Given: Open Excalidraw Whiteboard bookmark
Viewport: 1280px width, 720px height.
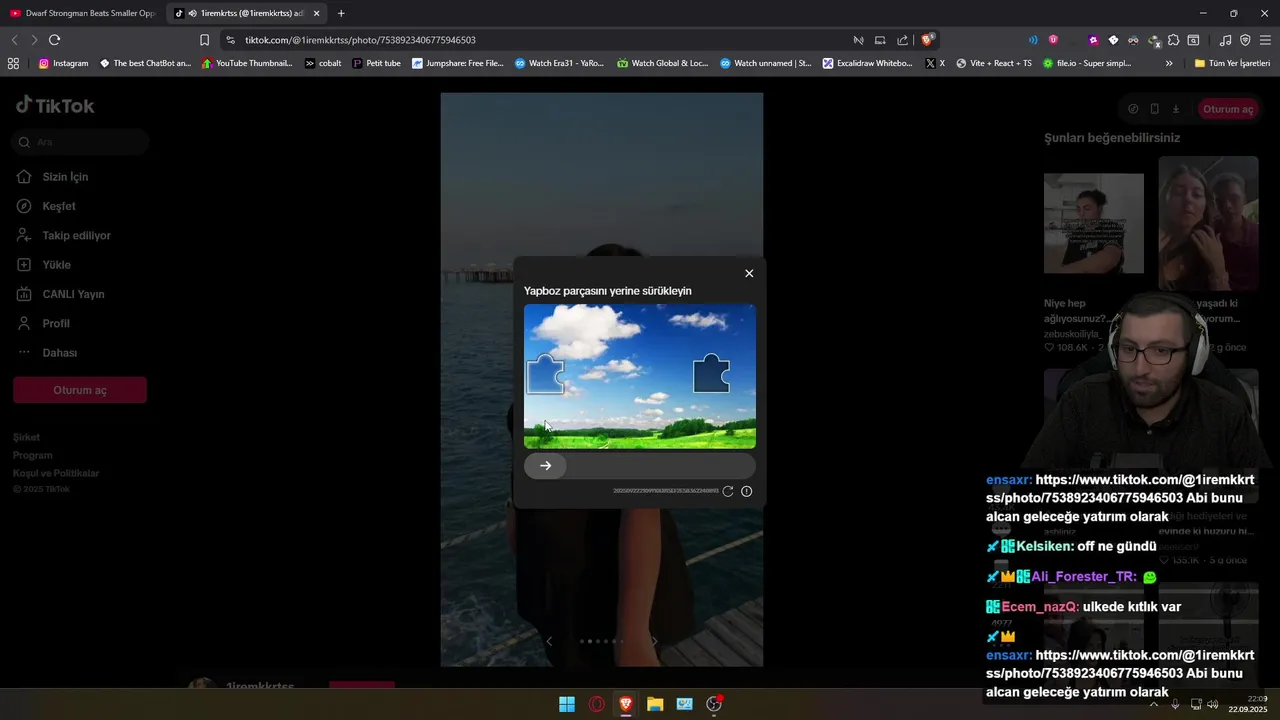Looking at the screenshot, I should [x=867, y=63].
